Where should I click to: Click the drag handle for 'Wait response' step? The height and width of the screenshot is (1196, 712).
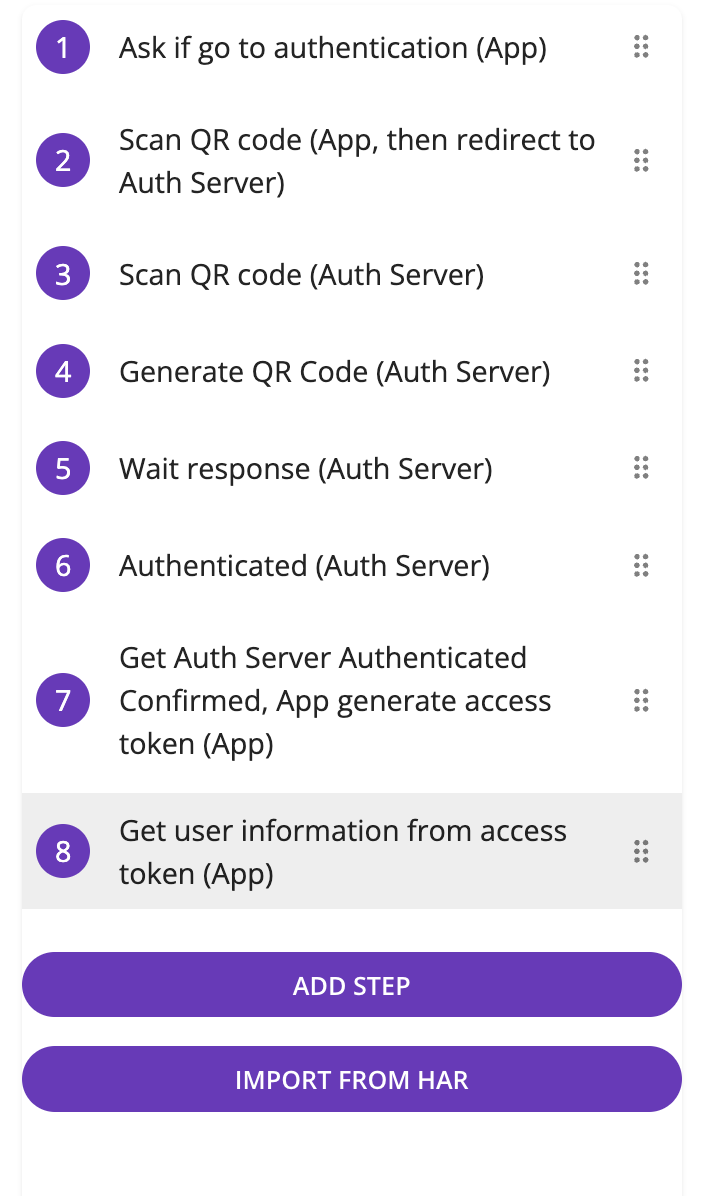coord(641,467)
